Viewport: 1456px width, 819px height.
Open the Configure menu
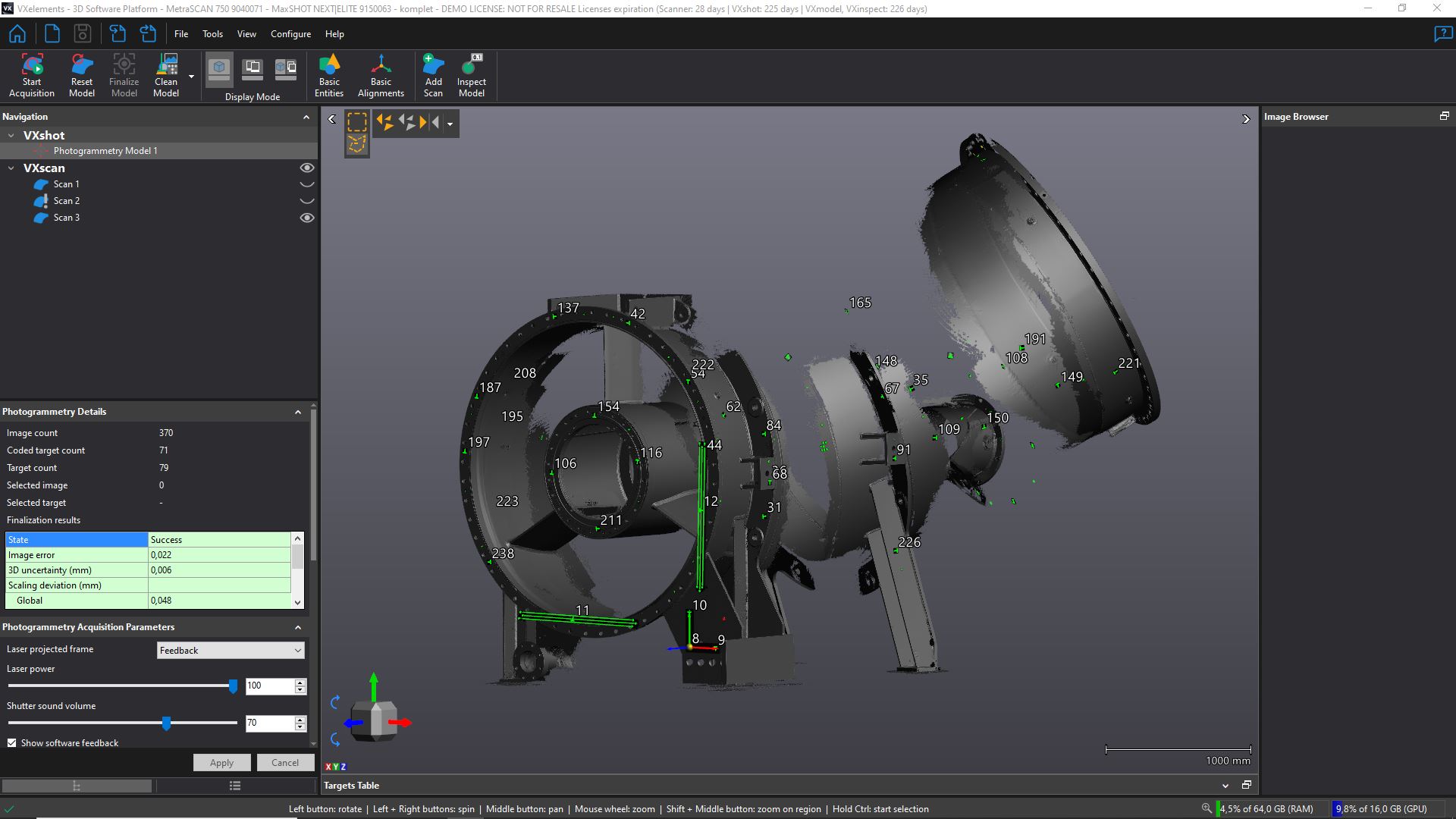click(x=290, y=34)
